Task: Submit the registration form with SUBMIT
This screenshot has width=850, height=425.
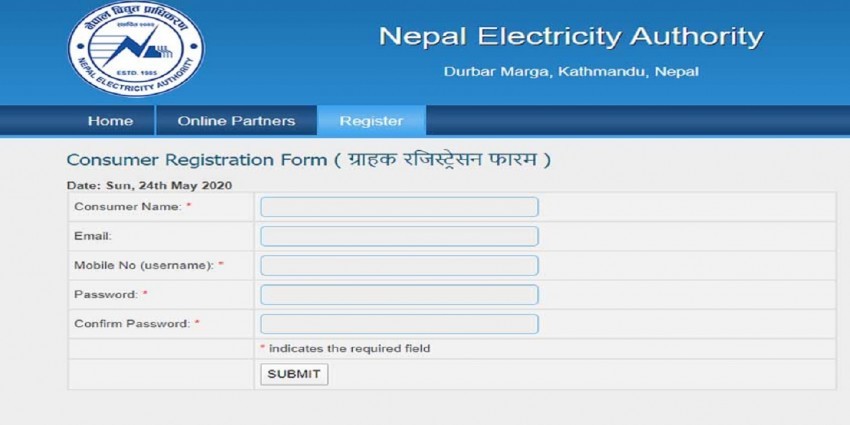Action: click(294, 374)
